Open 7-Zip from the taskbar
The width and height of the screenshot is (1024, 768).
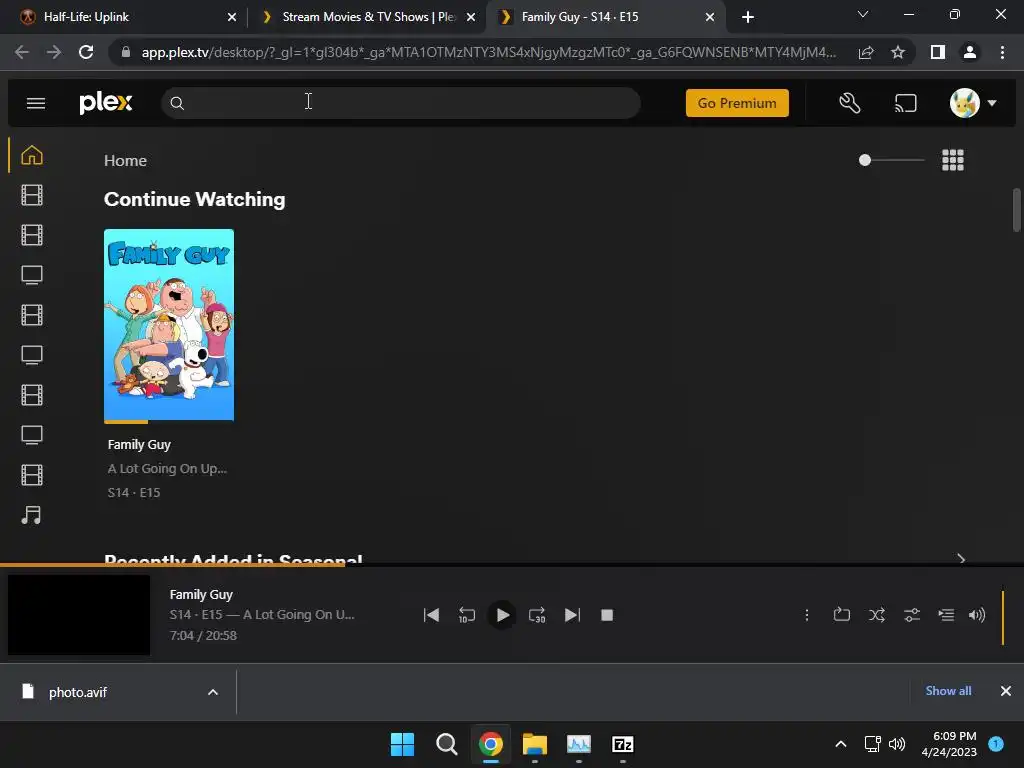[622, 744]
